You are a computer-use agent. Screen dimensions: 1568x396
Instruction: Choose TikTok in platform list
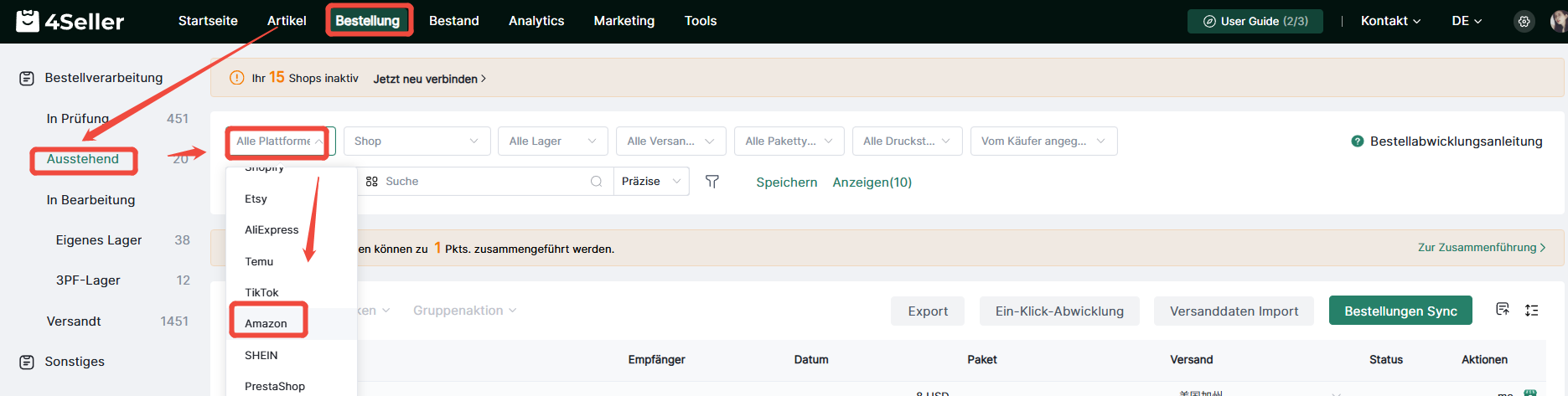pyautogui.click(x=292, y=293)
